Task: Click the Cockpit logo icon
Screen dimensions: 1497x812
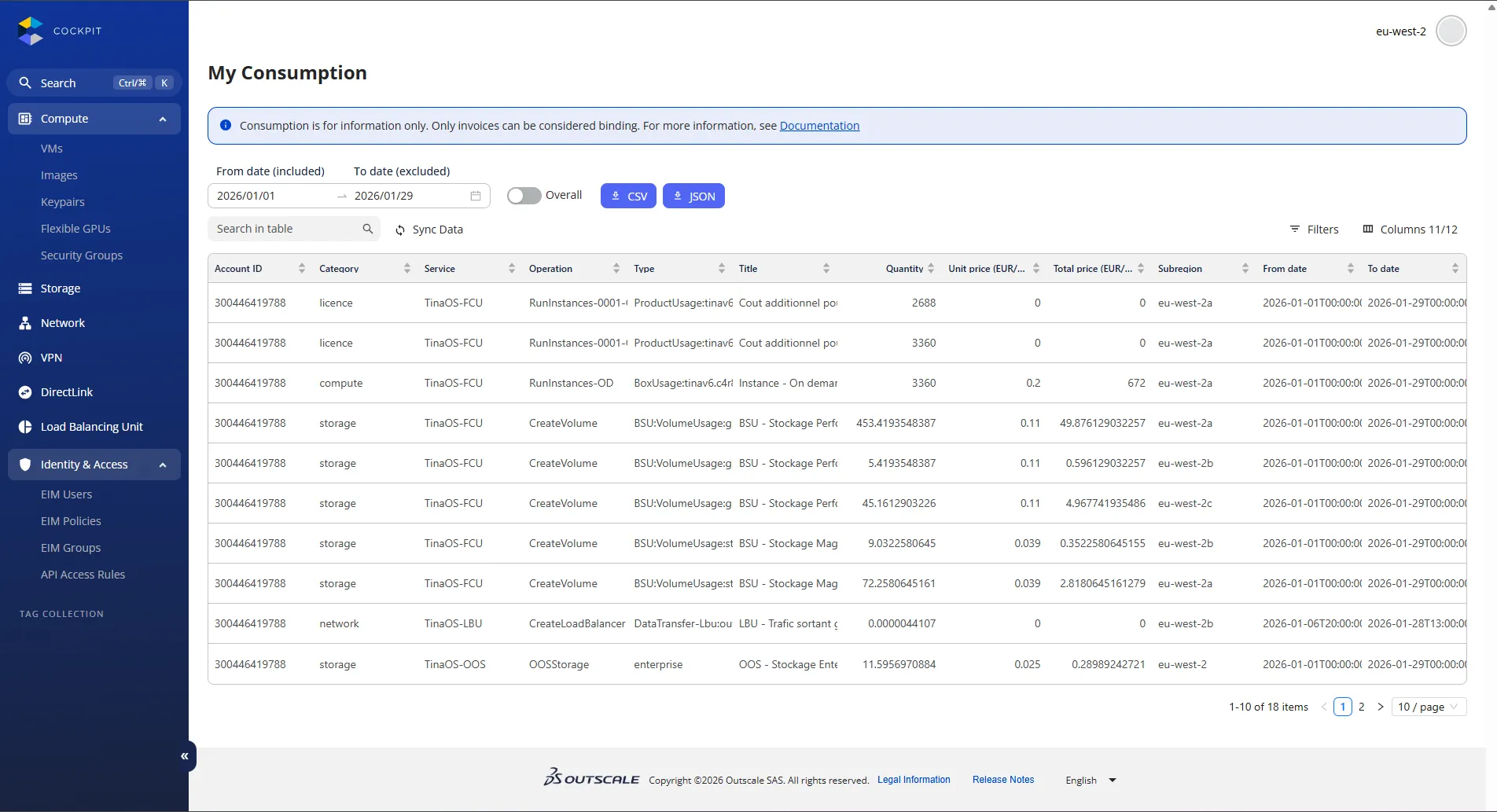Action: coord(31,31)
